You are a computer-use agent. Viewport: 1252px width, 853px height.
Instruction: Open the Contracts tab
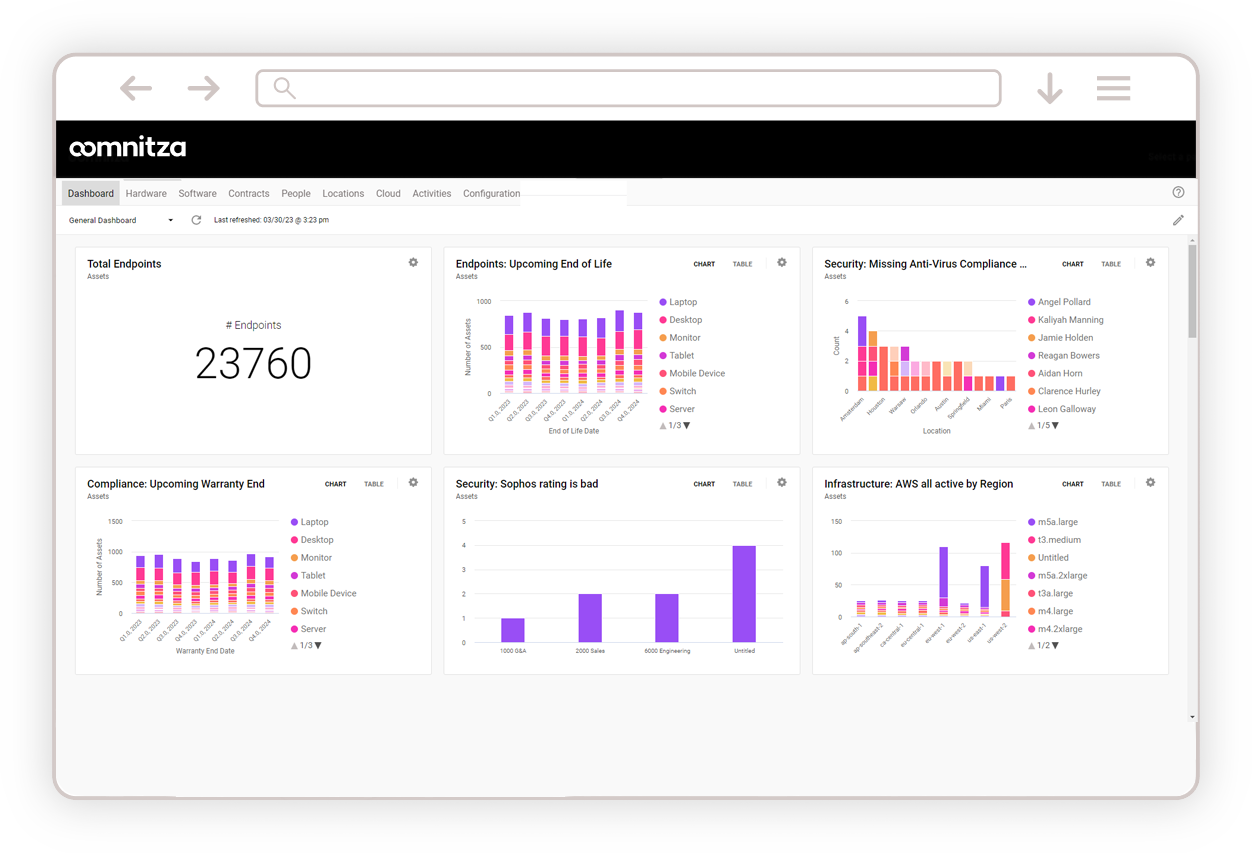point(248,193)
